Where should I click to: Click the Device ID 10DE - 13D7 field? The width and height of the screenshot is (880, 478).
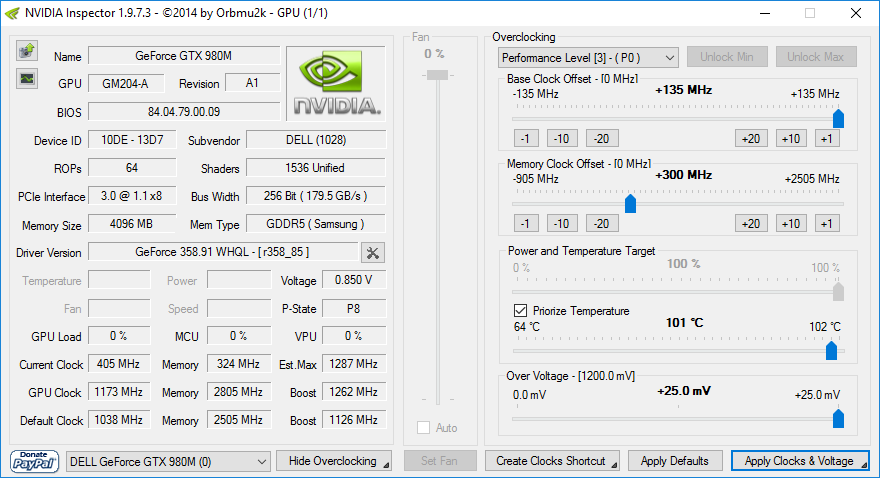point(132,140)
